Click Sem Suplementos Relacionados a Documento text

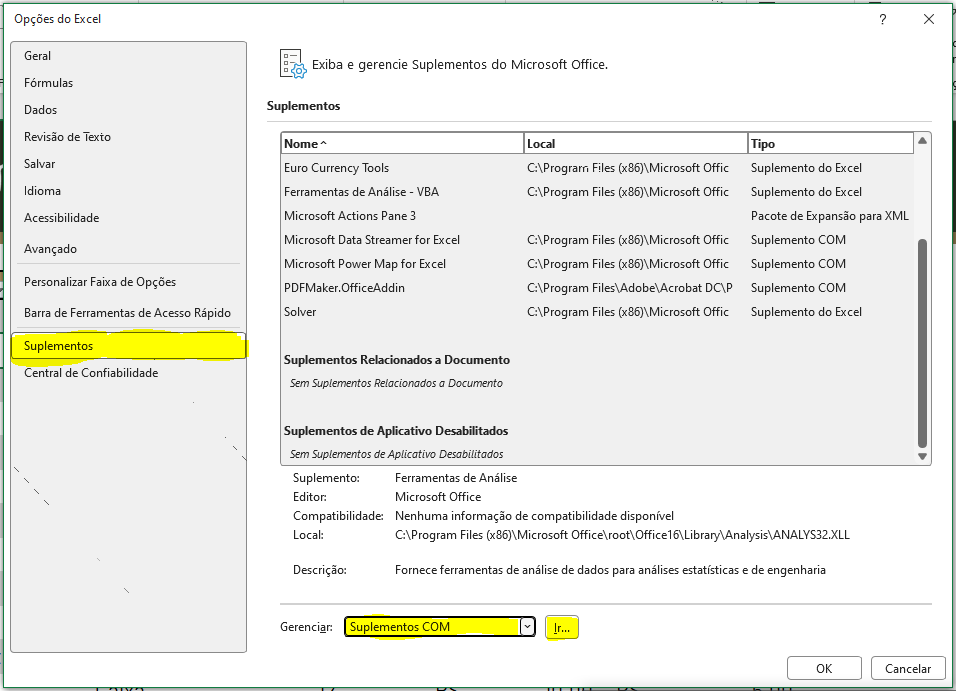click(x=396, y=383)
